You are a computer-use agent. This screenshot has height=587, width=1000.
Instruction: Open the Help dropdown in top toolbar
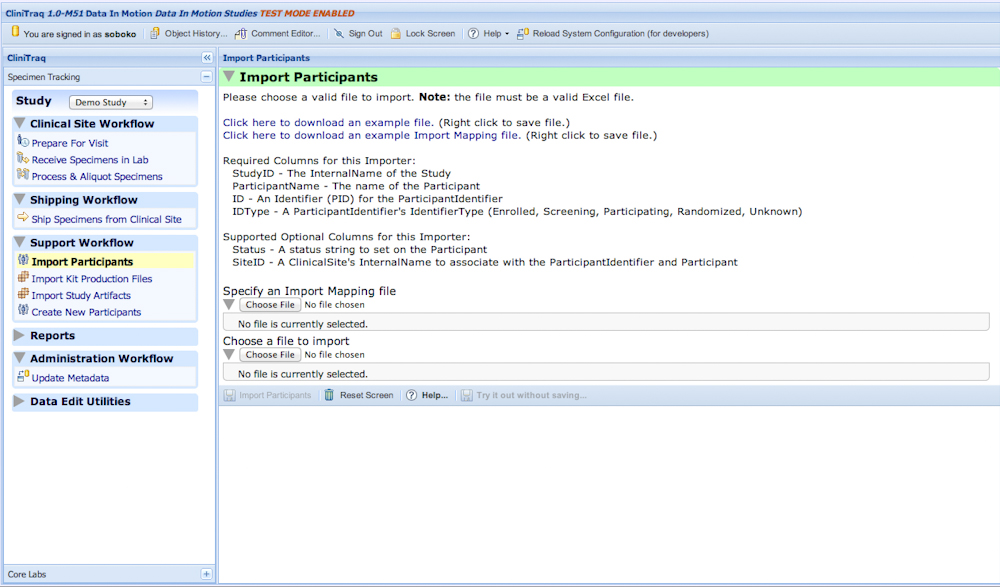[x=490, y=34]
